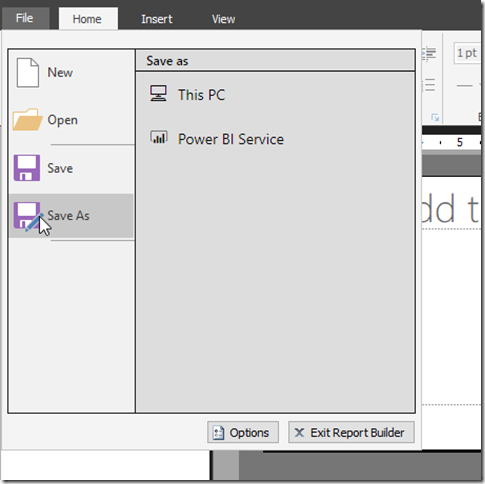
Task: Choose the Save As menu entry
Action: click(x=71, y=216)
